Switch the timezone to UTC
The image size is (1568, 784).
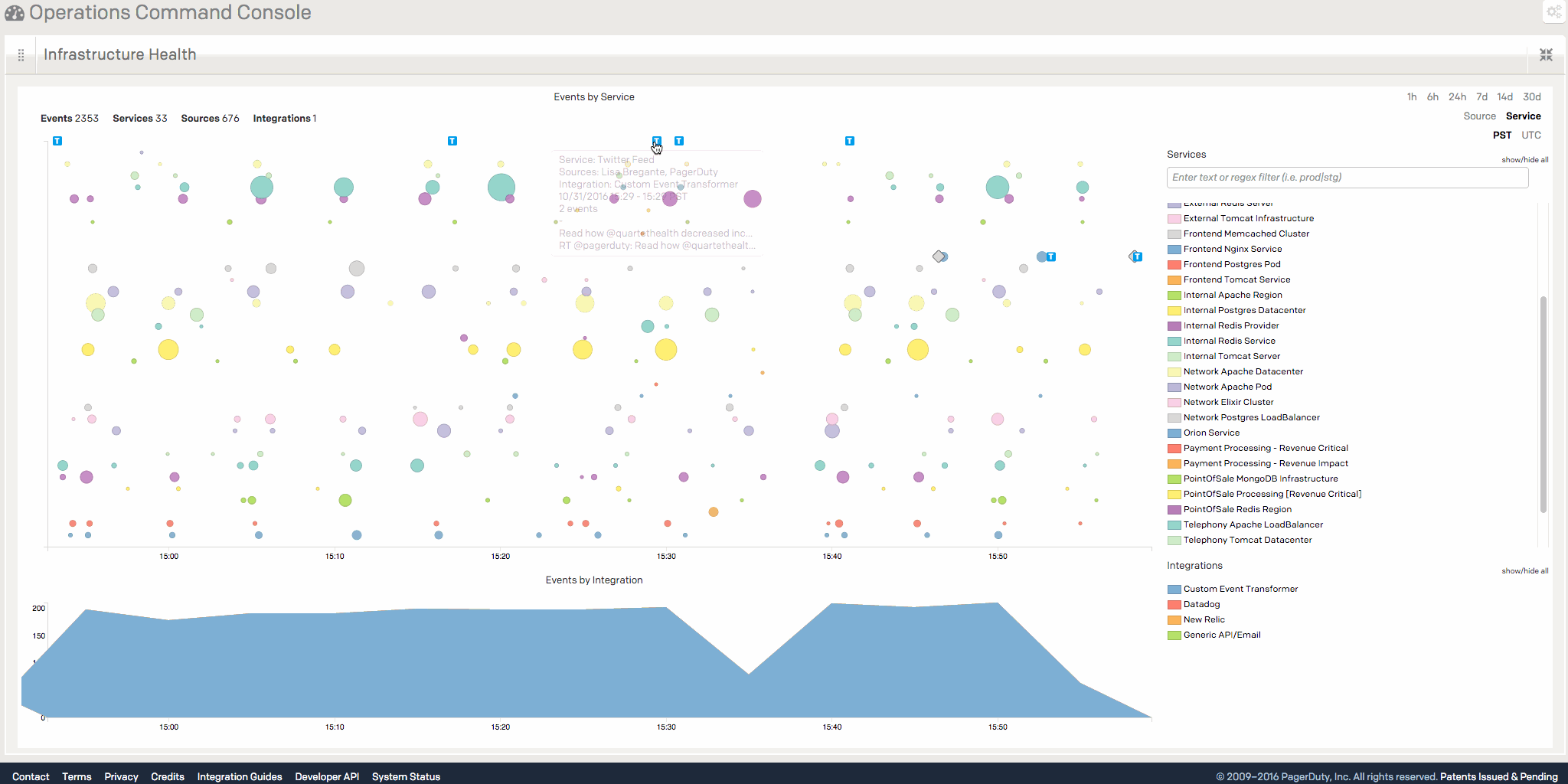click(x=1530, y=136)
